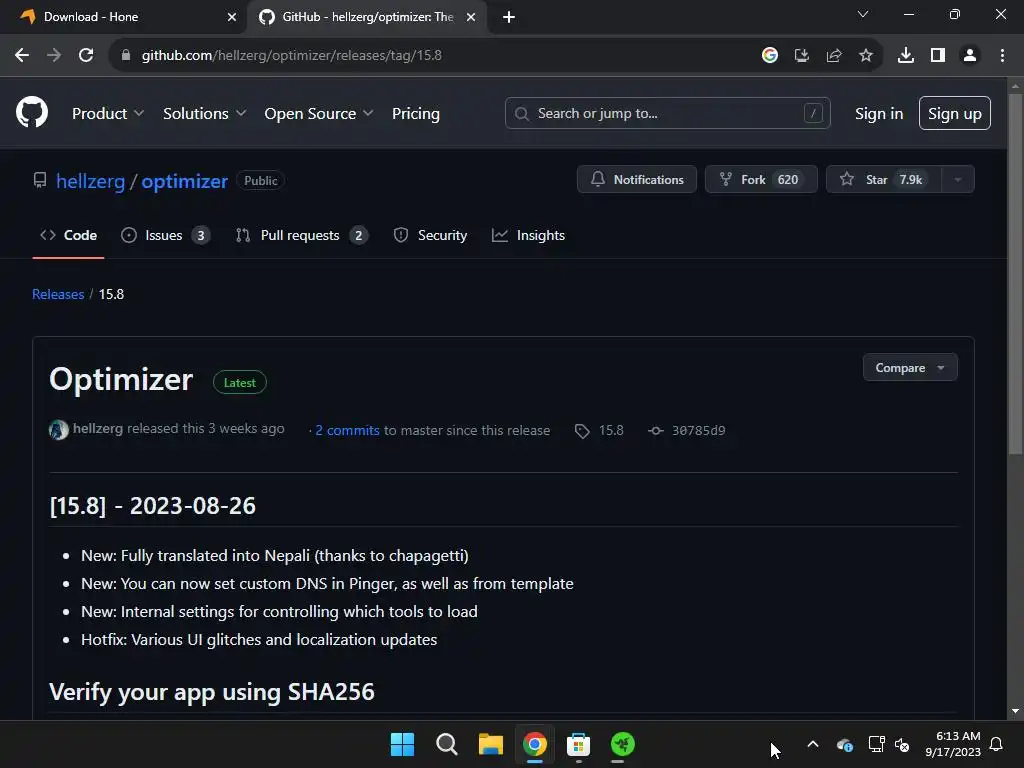Click hellzerg author name in release
The height and width of the screenshot is (768, 1024).
point(98,428)
